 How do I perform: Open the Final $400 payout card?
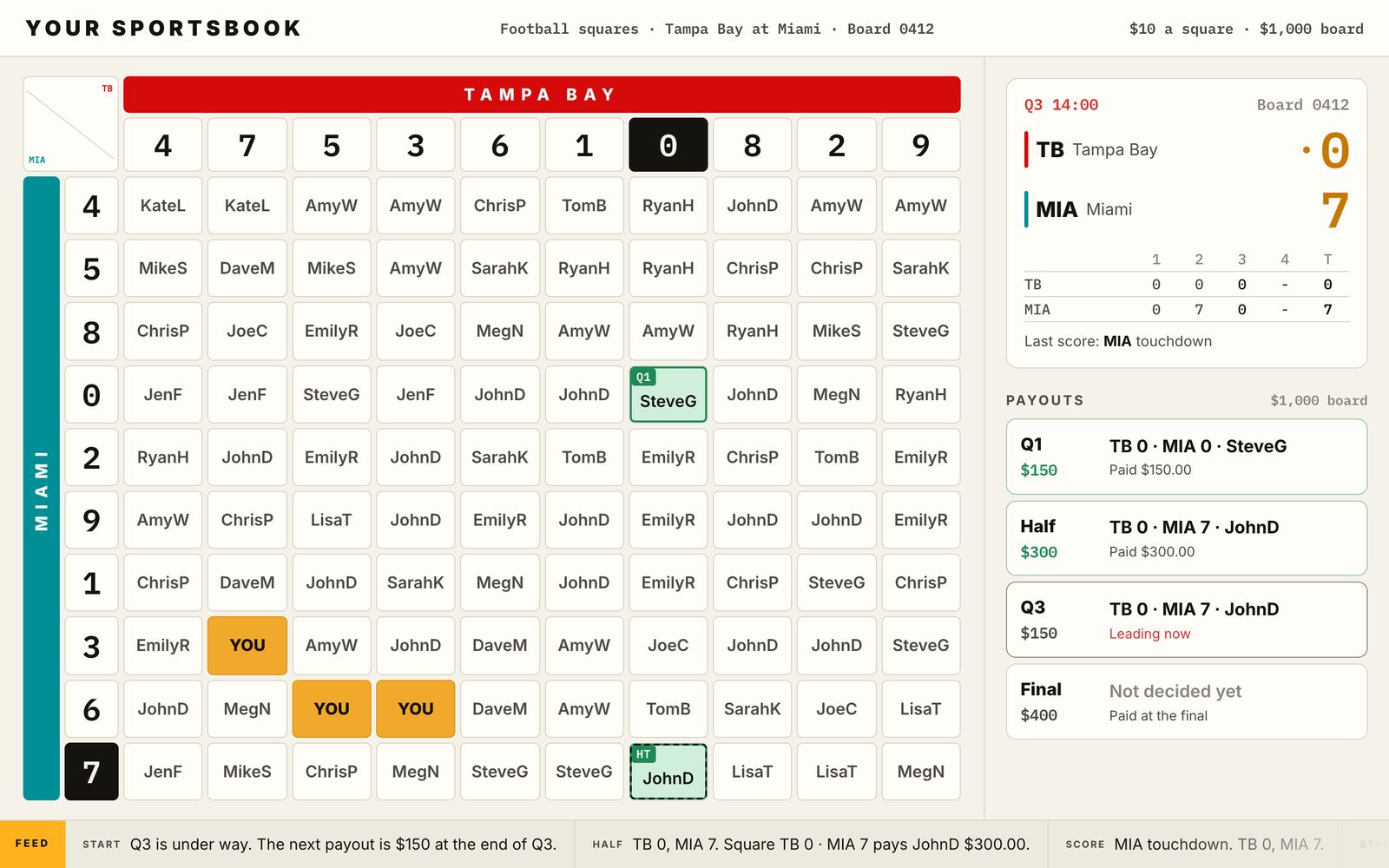tap(1187, 701)
